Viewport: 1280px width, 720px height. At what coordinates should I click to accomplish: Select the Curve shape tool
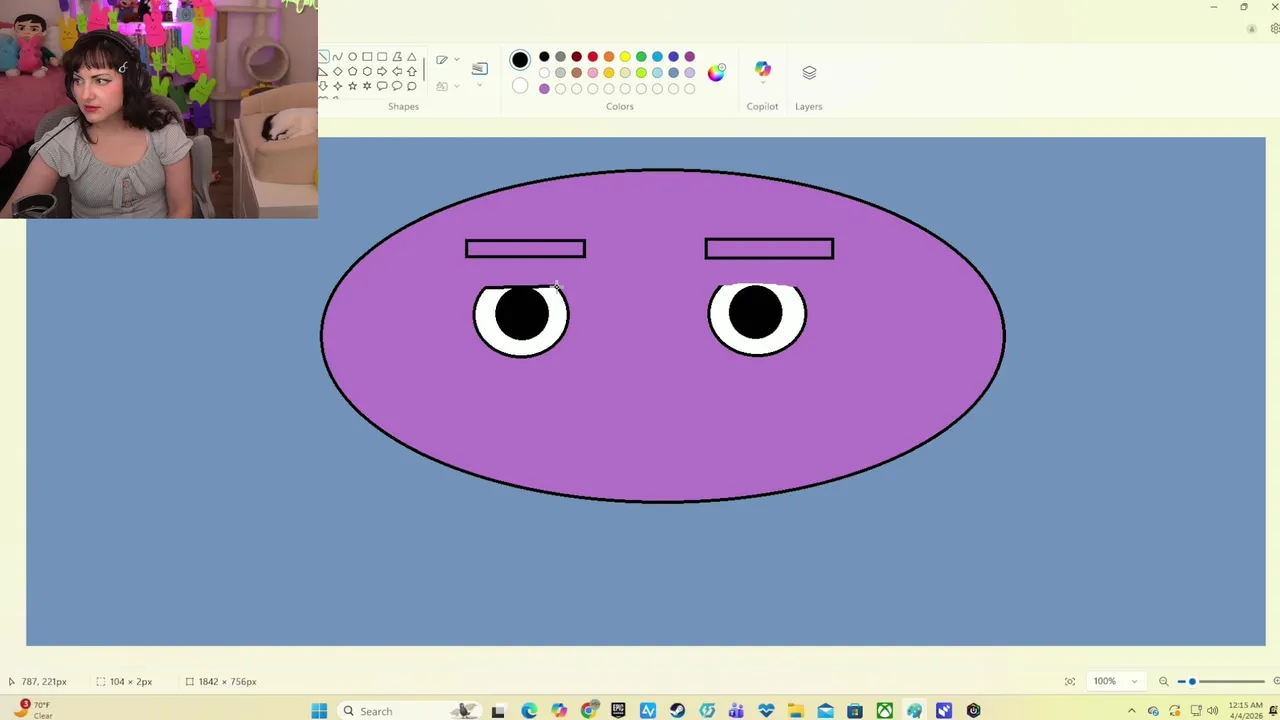pyautogui.click(x=338, y=57)
